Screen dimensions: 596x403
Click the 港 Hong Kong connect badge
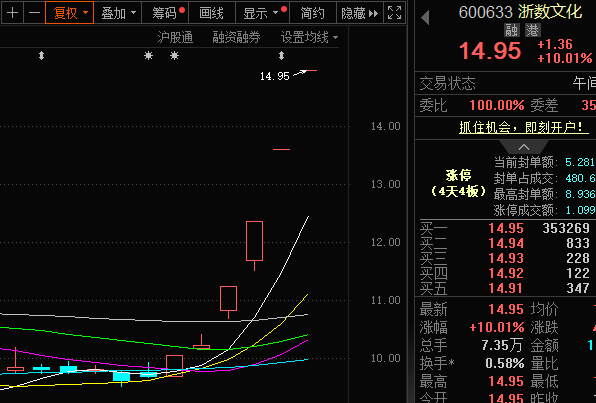pyautogui.click(x=533, y=30)
